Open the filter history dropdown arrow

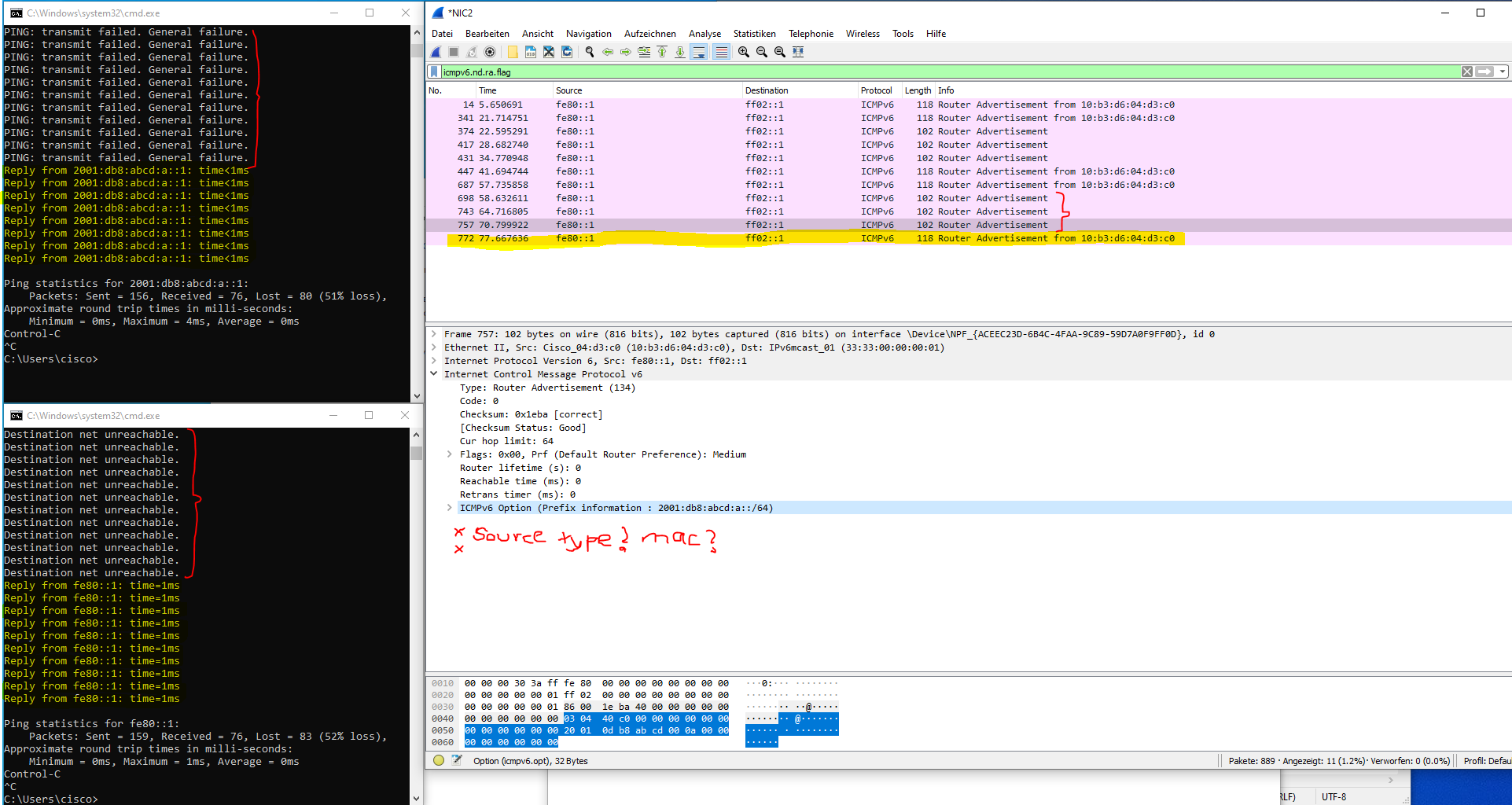tap(1503, 72)
